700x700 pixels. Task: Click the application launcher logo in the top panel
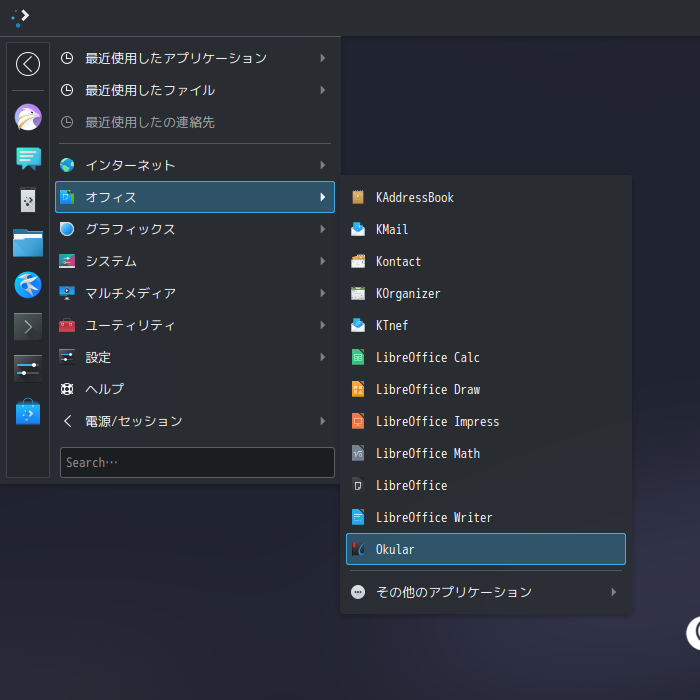point(20,18)
